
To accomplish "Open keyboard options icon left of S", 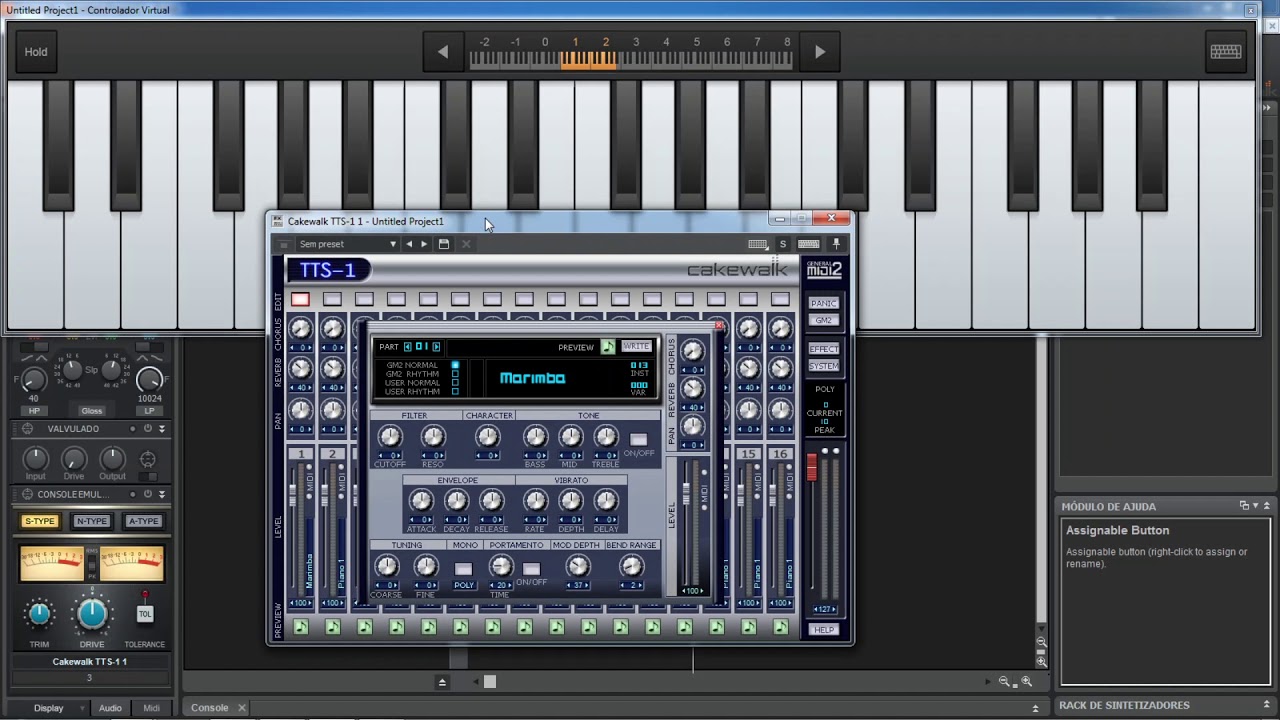I will 758,244.
